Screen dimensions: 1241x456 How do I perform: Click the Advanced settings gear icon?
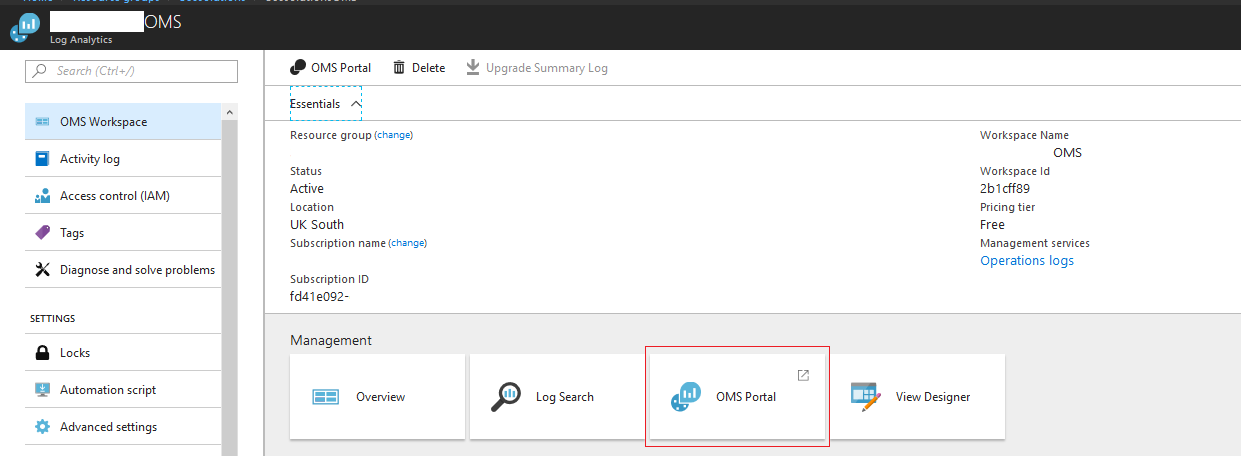(42, 427)
